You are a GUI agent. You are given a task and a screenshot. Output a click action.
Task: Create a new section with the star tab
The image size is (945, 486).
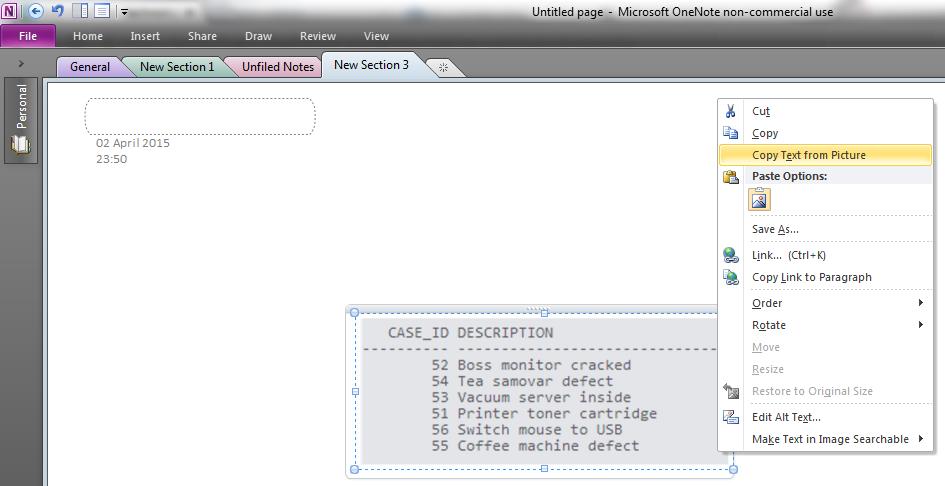(x=443, y=67)
